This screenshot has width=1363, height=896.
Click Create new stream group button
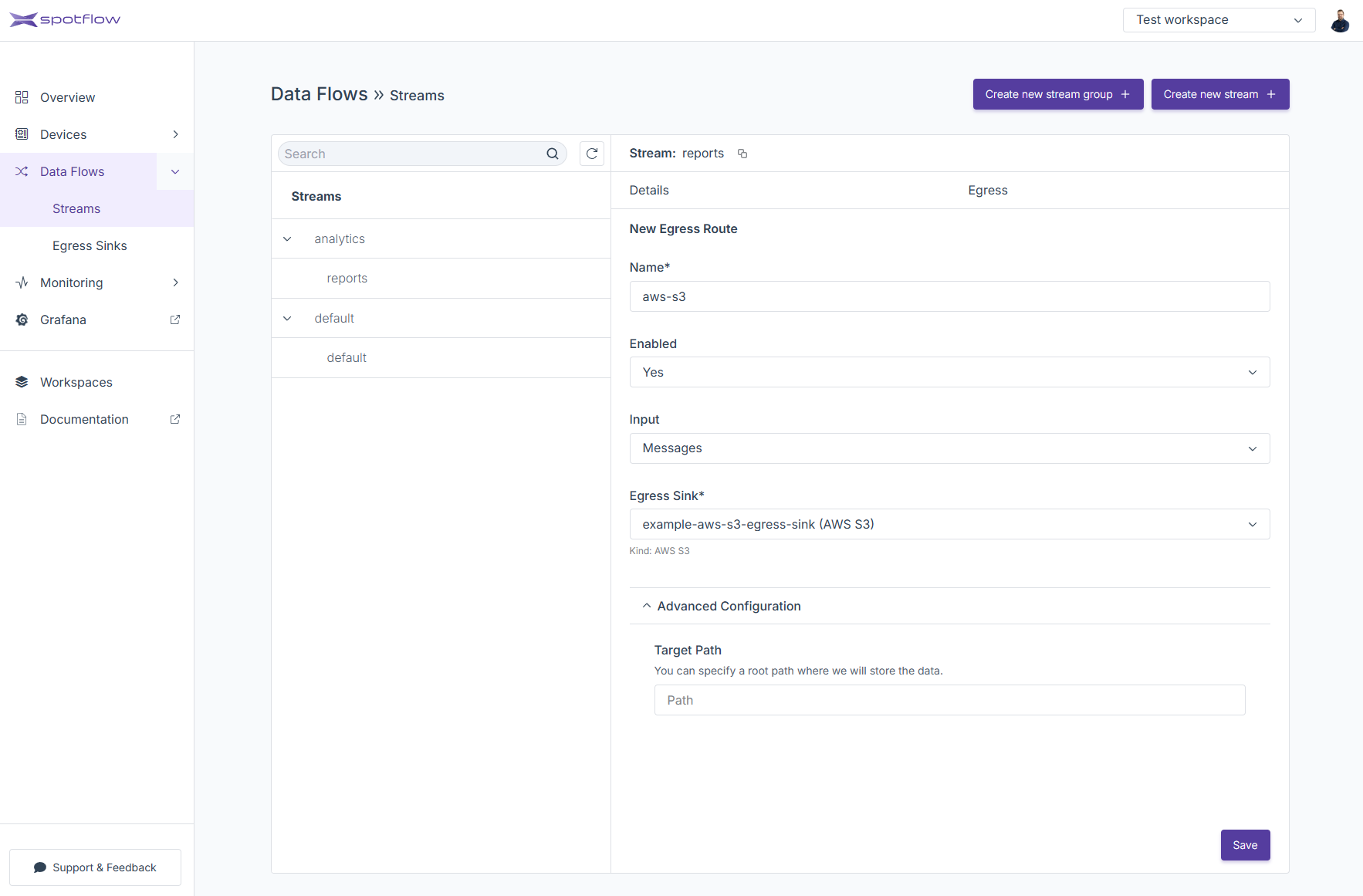pos(1058,94)
